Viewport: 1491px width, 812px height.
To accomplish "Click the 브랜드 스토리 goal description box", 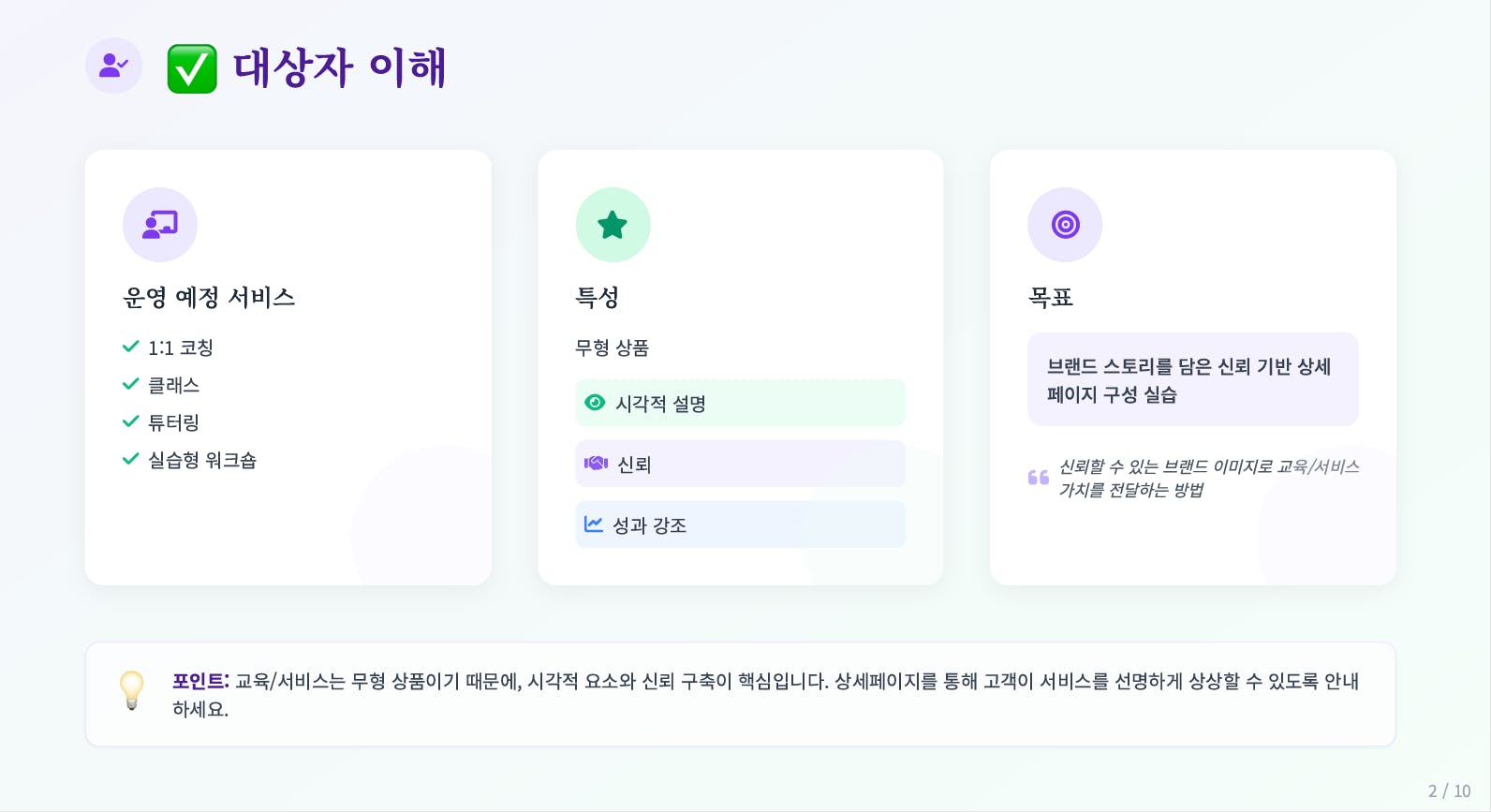I will pos(1192,379).
